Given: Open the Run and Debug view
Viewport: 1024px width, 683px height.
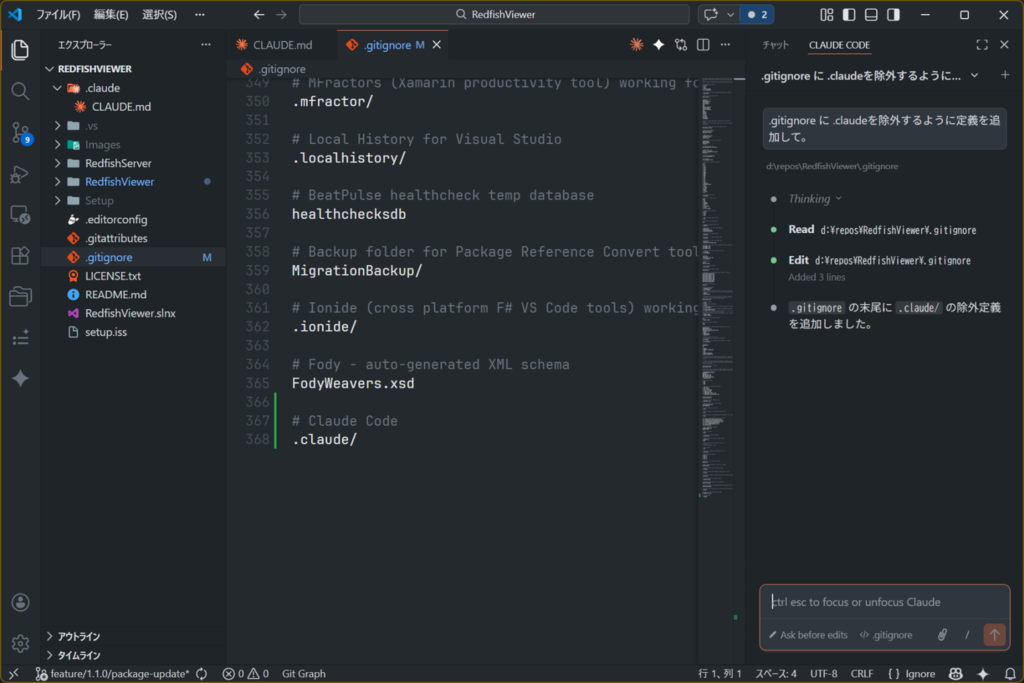Looking at the screenshot, I should click(x=20, y=174).
